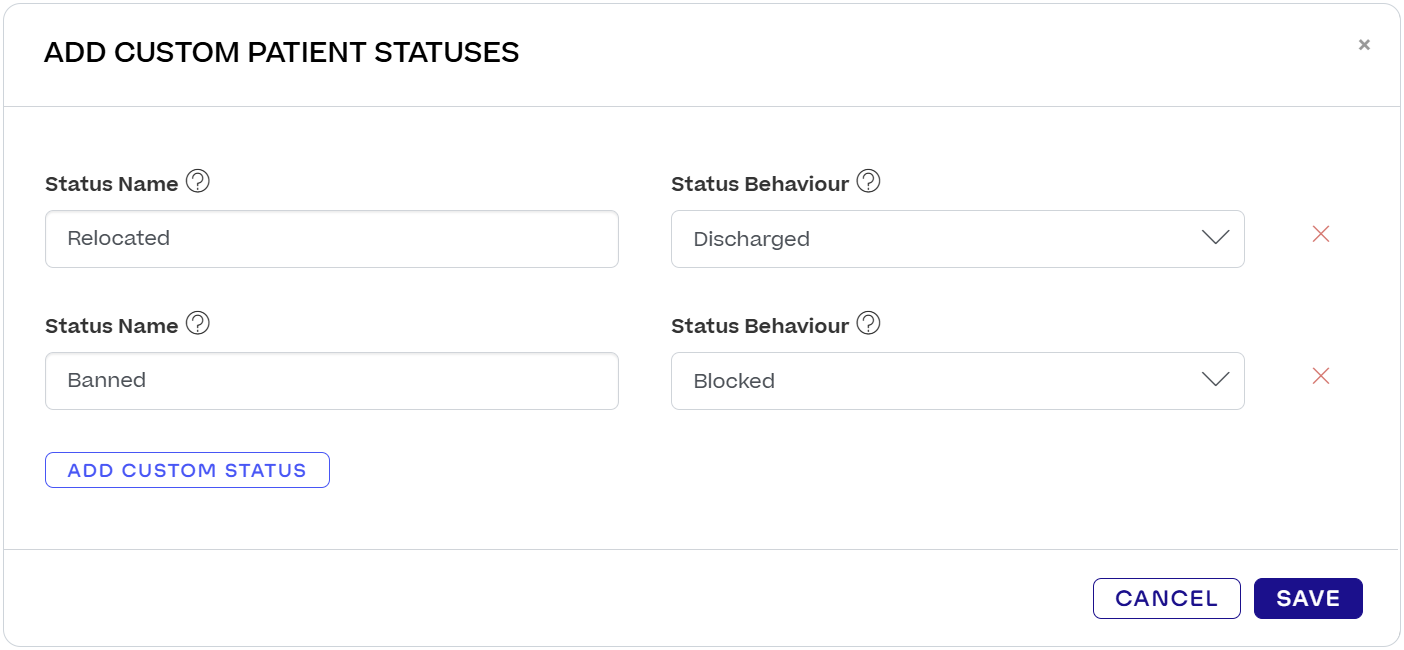The height and width of the screenshot is (650, 1404).
Task: Click the red X beside the Discharged dropdown
Action: 1321,233
